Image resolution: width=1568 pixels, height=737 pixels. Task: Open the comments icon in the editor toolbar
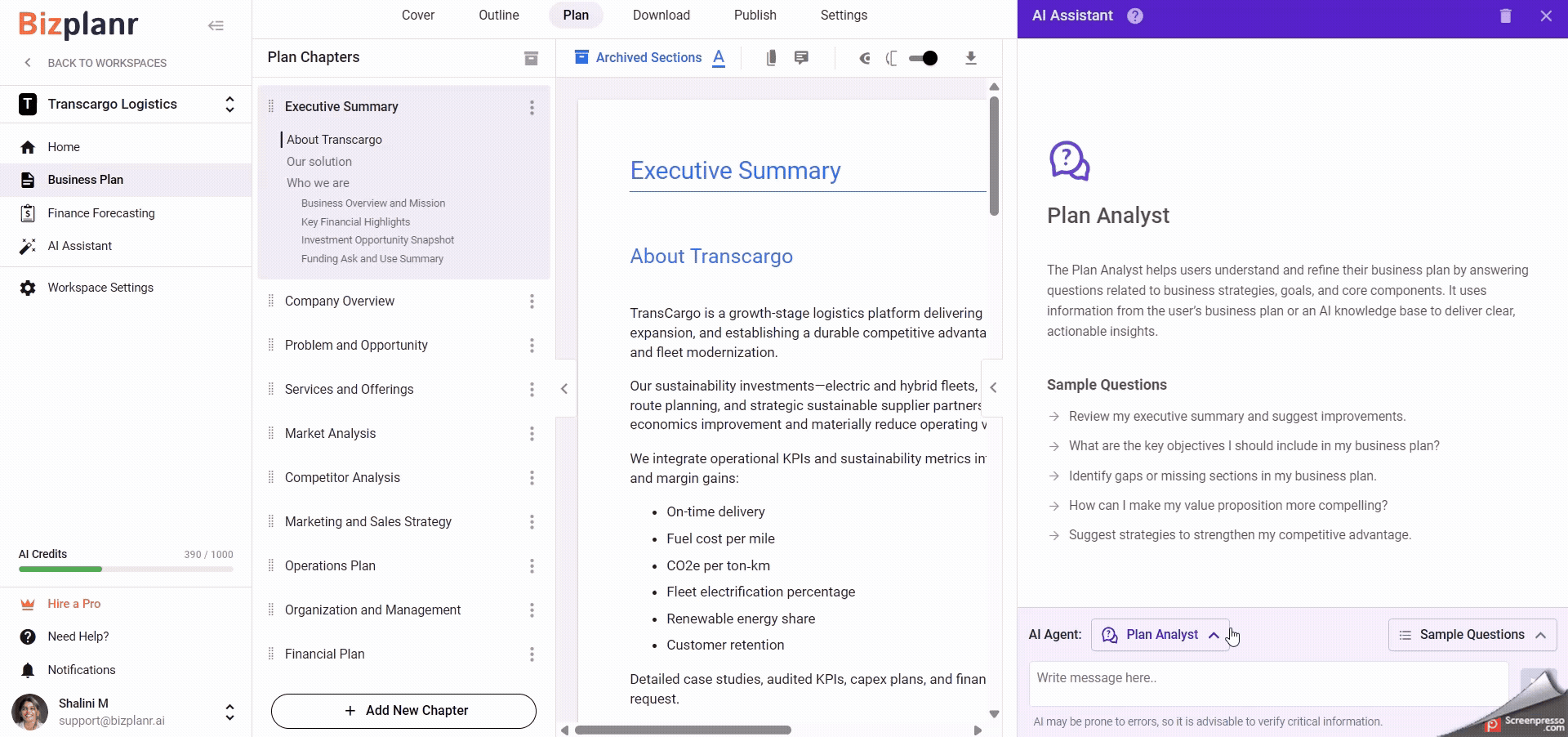click(801, 58)
